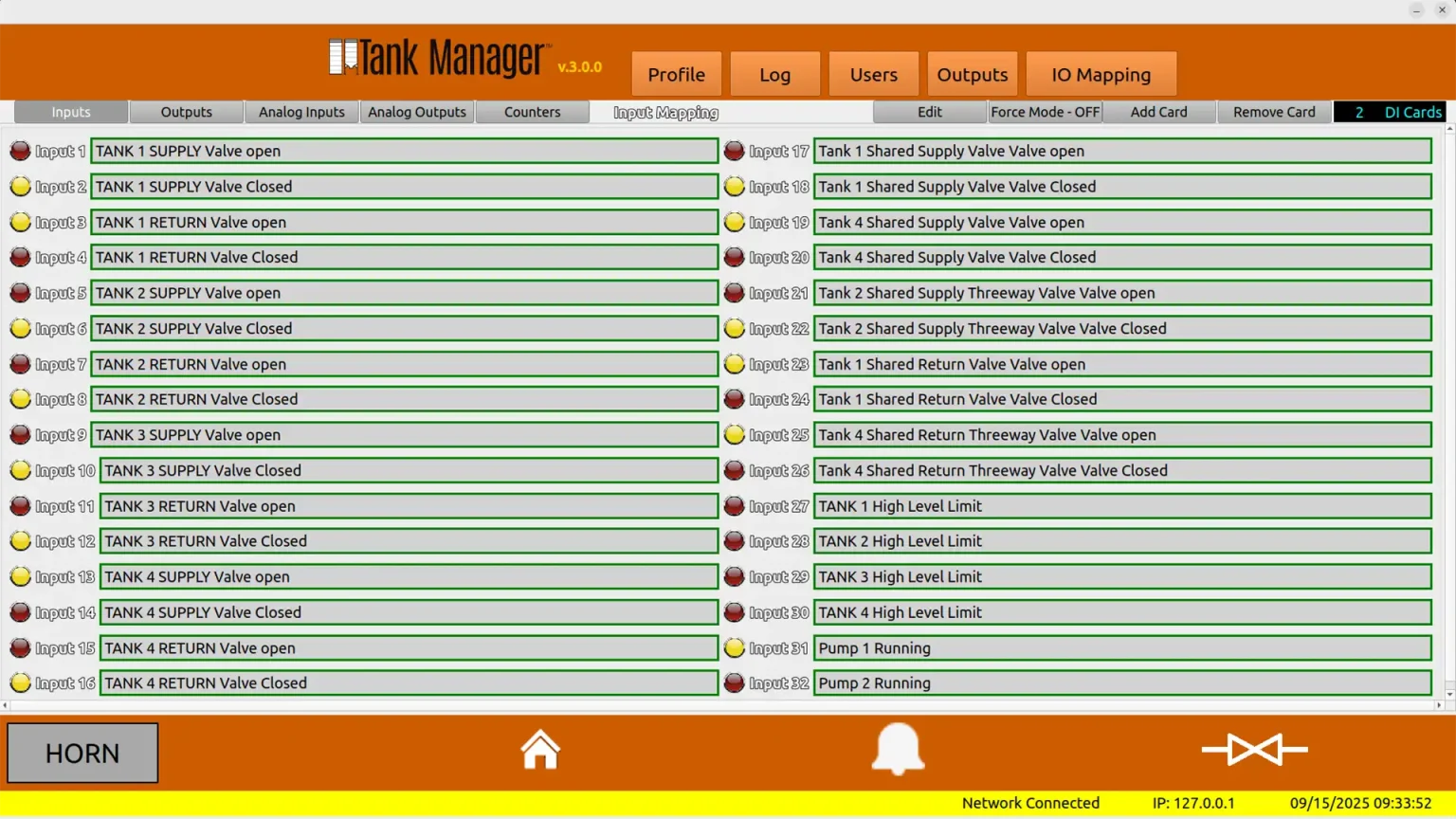
Task: Click the TANK 1 SUPPLY Valve open field
Action: coord(404,151)
